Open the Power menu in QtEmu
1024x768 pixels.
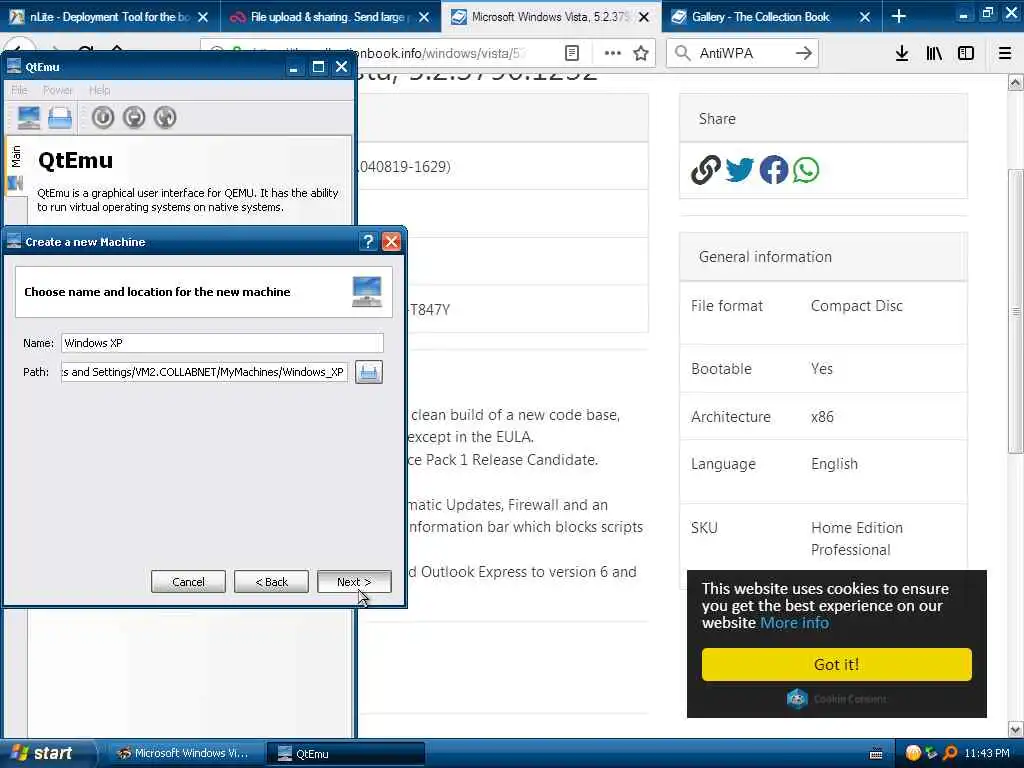[57, 90]
